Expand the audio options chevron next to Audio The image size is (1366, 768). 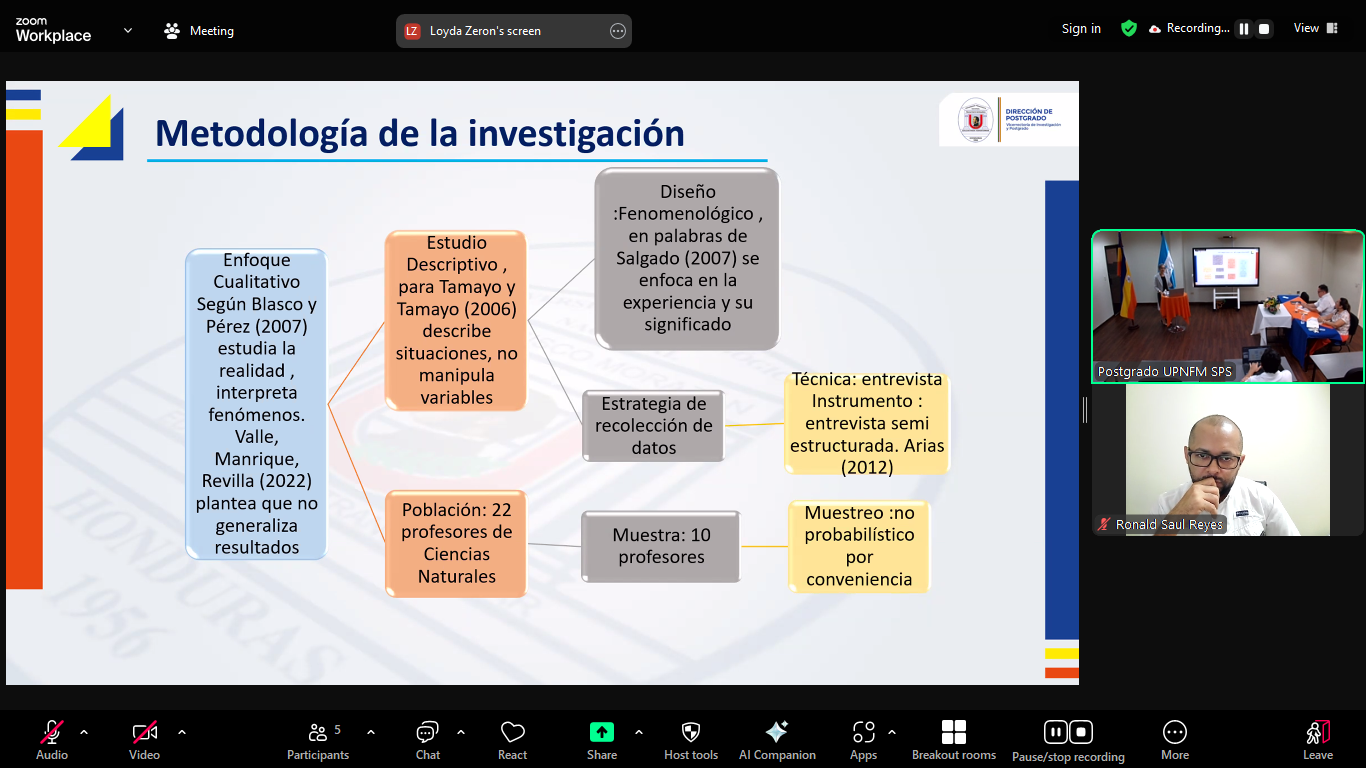coord(84,732)
